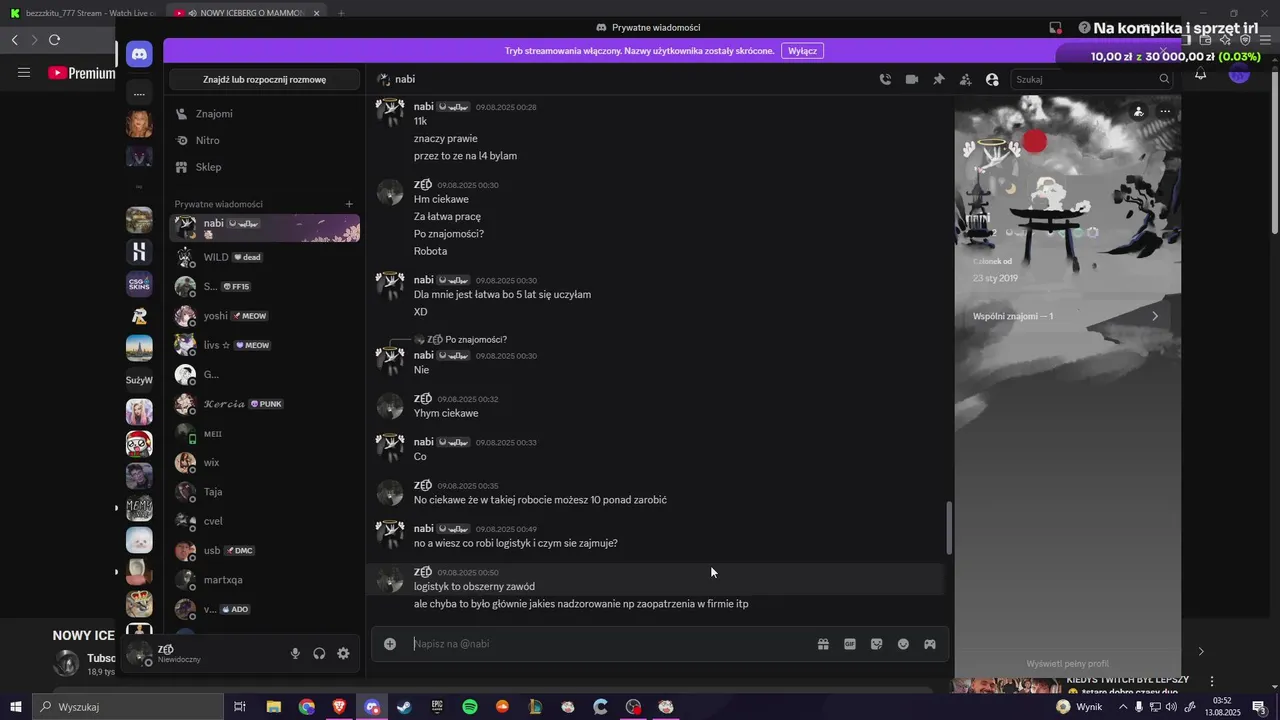
Task: Open Spotify from the taskbar
Action: click(x=469, y=707)
